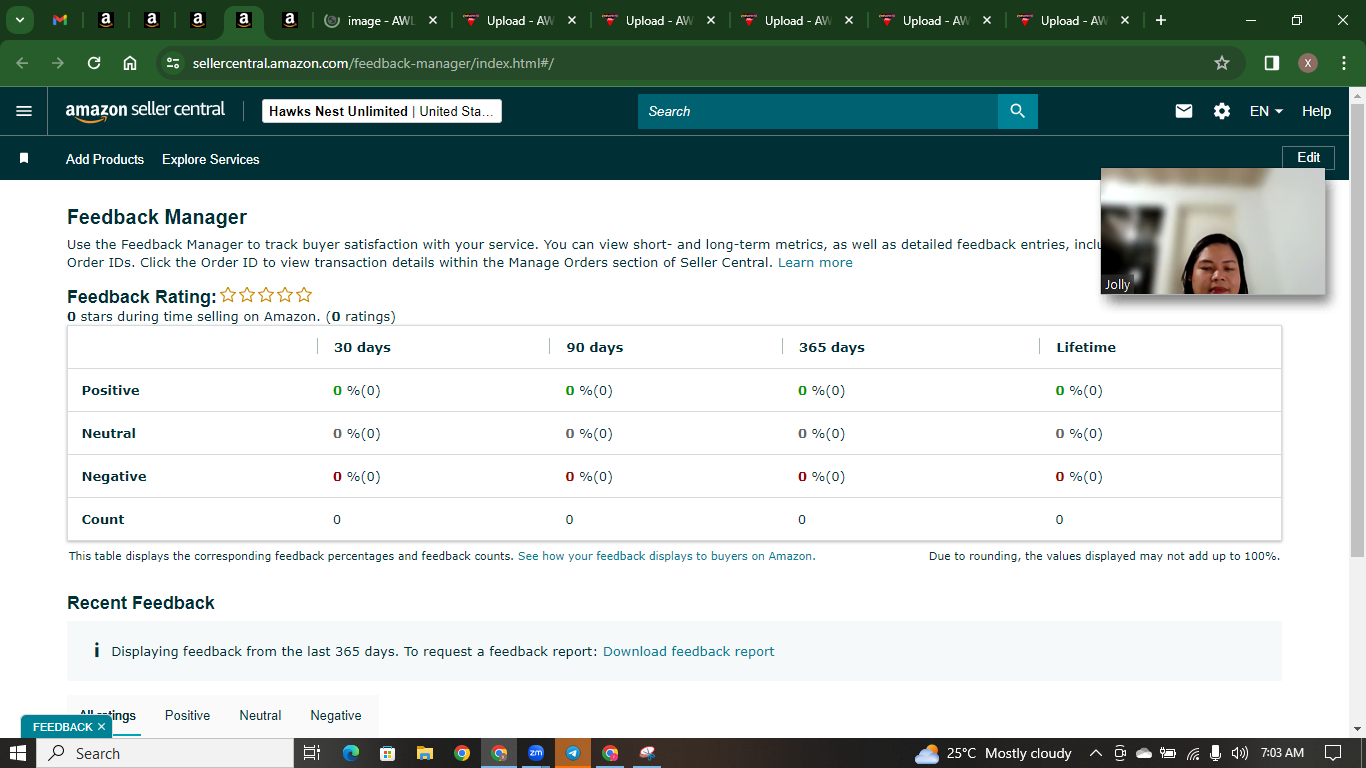Open the Seller Central hamburger menu
This screenshot has height=768, width=1366.
[24, 111]
